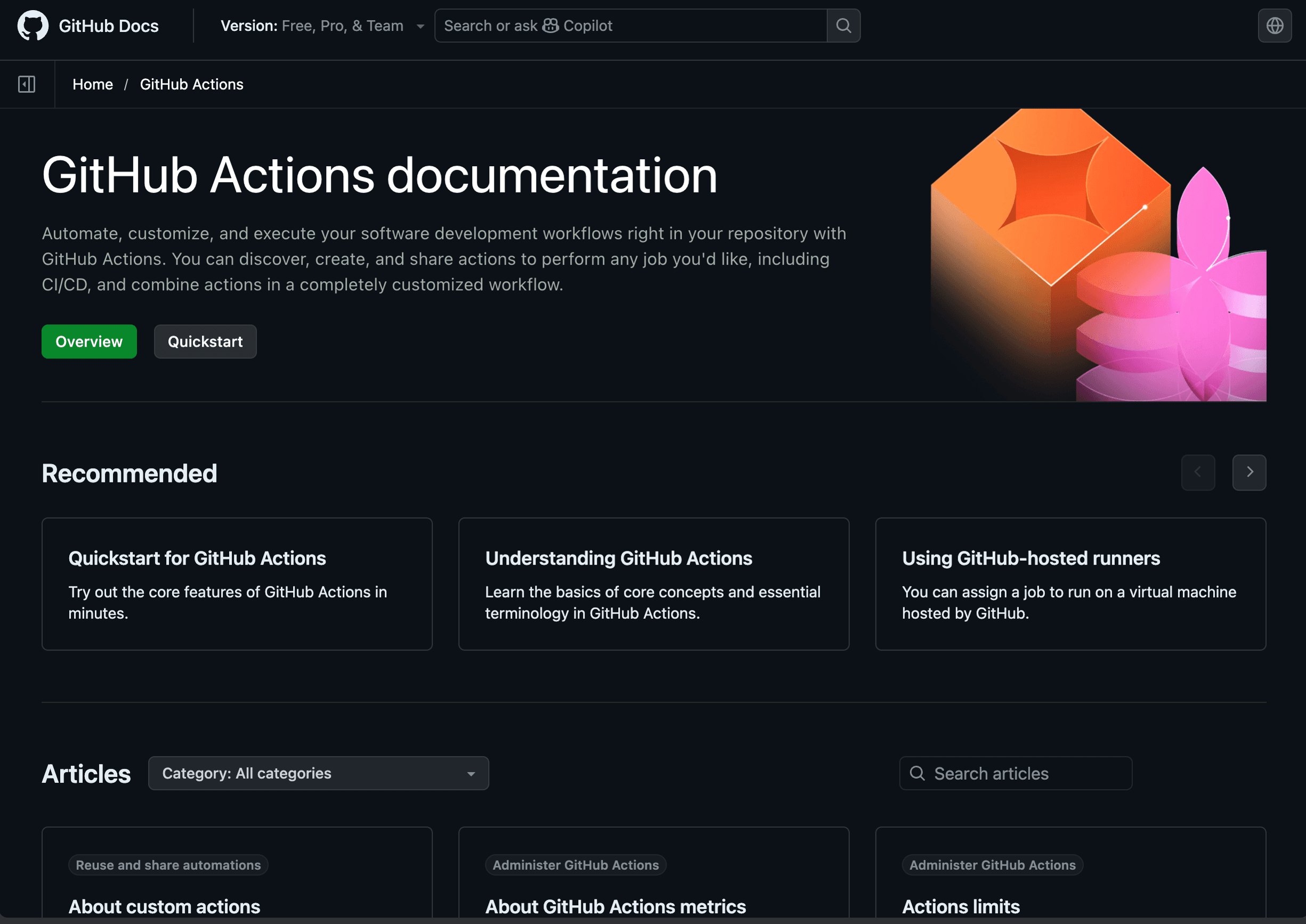Open About GitHub Actions metrics article
Image resolution: width=1306 pixels, height=924 pixels.
point(615,906)
